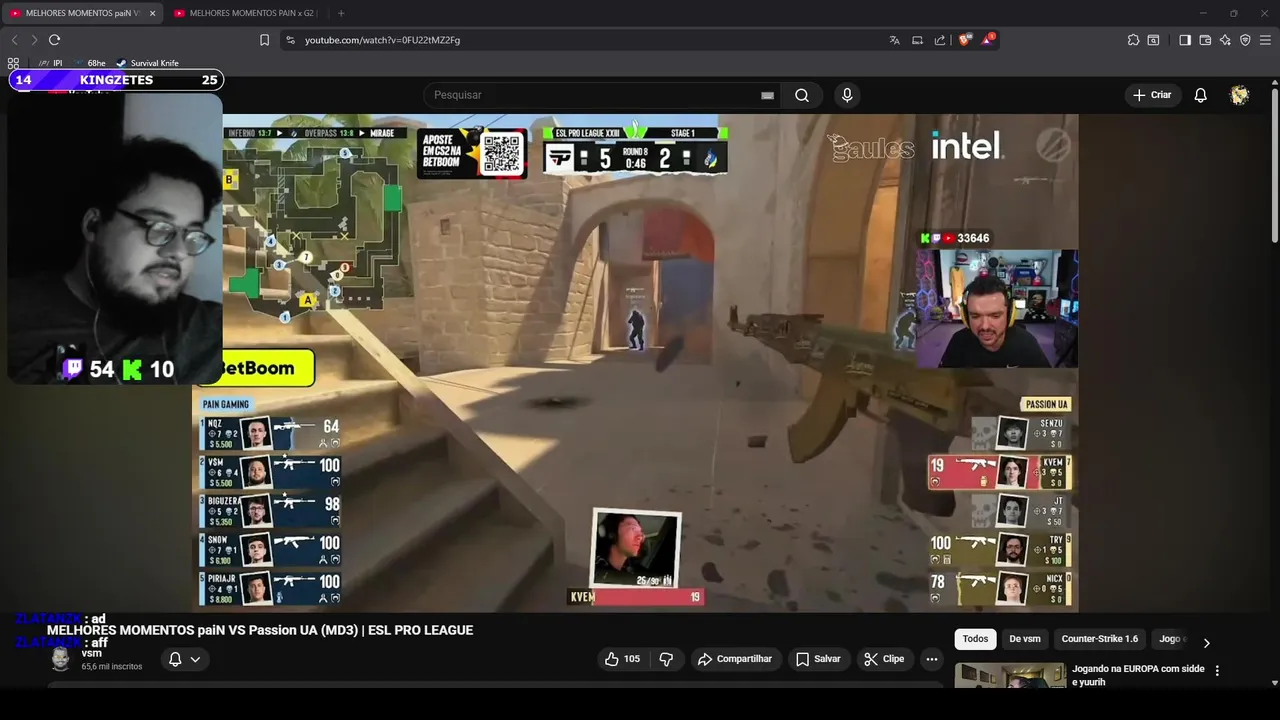Open Brave Rewards triangle icon
This screenshot has height=720, width=1280.
coord(989,40)
